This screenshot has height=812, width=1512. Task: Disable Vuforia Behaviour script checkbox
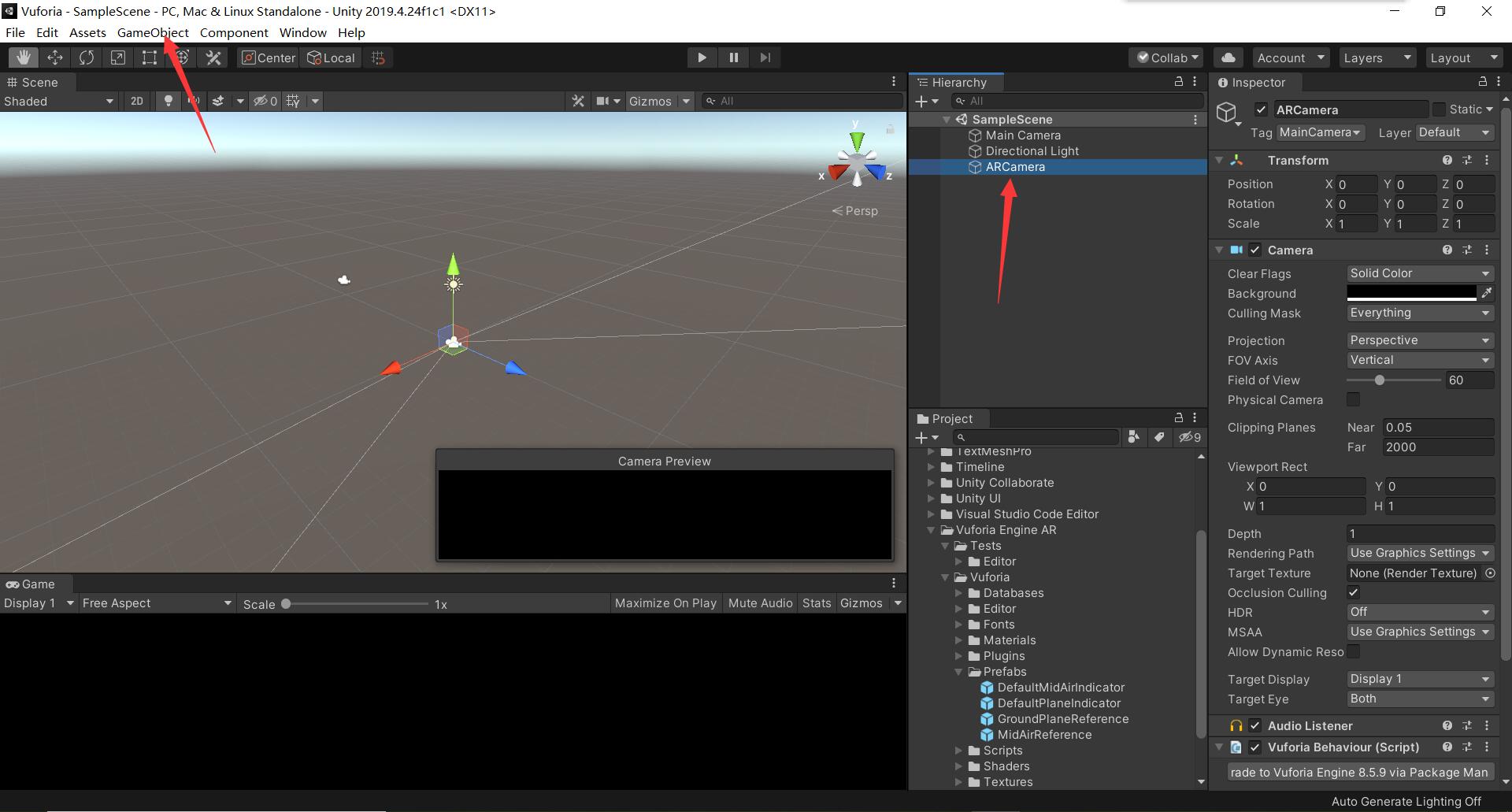1255,747
